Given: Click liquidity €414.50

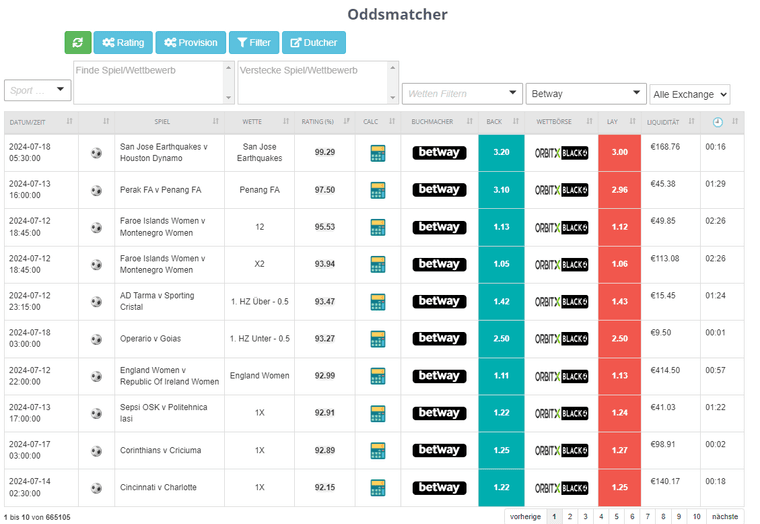Looking at the screenshot, I should pyautogui.click(x=665, y=370).
